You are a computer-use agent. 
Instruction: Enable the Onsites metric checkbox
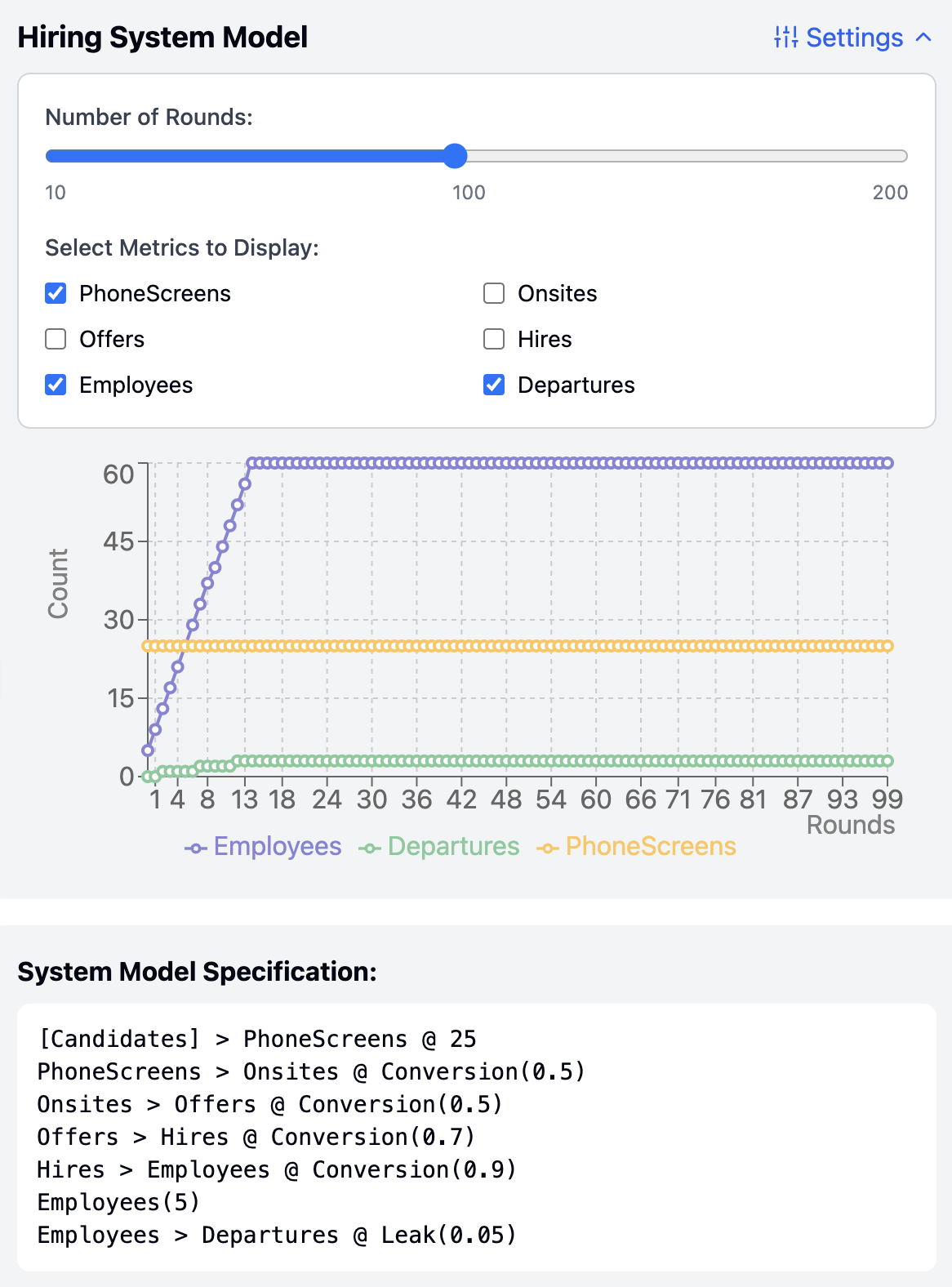tap(494, 293)
